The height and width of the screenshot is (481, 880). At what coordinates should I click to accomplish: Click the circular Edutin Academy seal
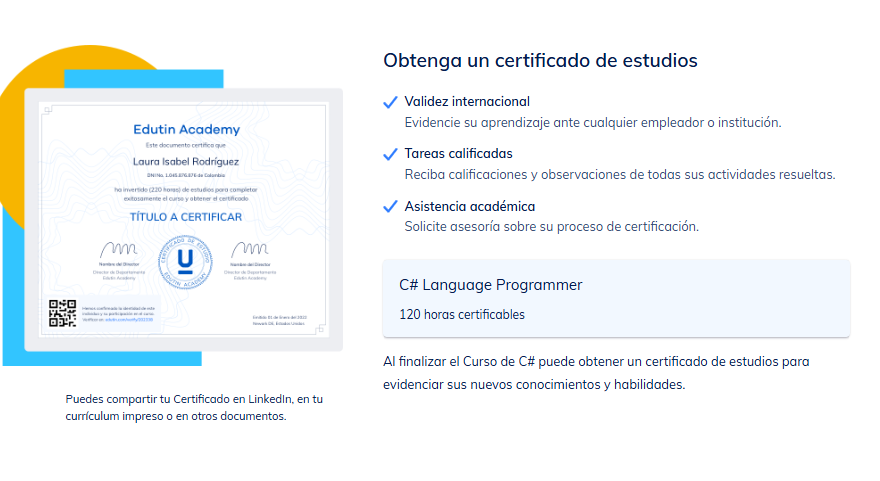pos(185,260)
